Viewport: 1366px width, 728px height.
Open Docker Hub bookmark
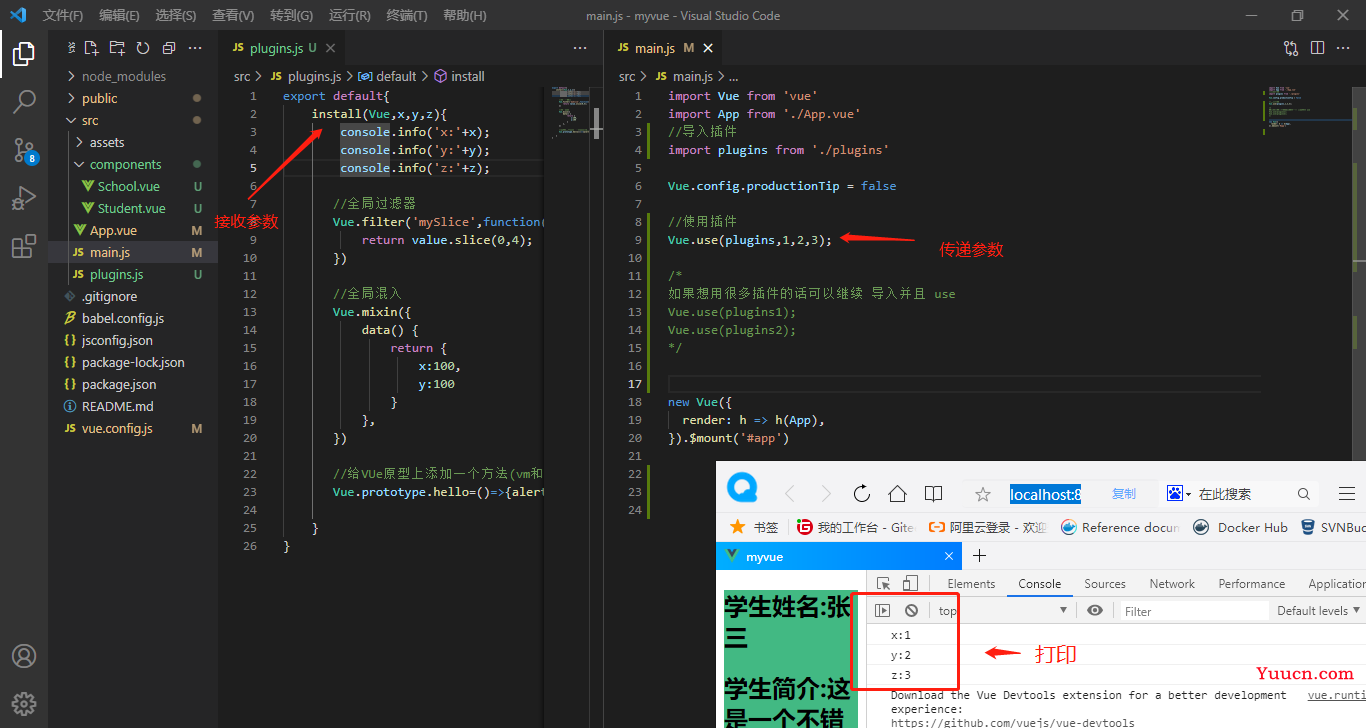coord(1240,527)
